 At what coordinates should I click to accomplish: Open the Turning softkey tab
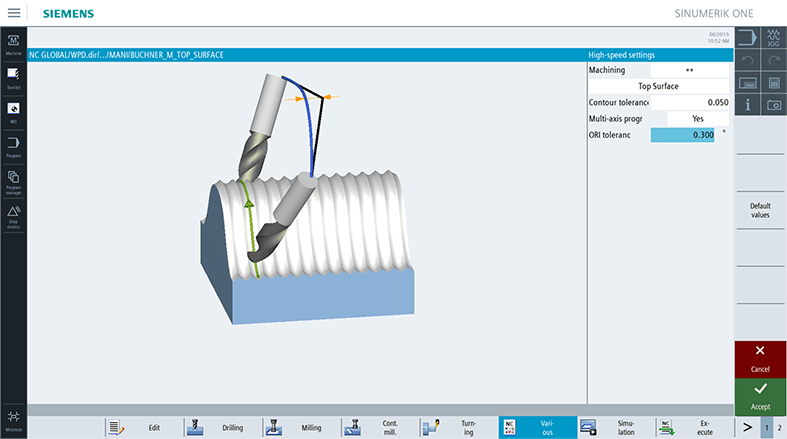[457, 427]
